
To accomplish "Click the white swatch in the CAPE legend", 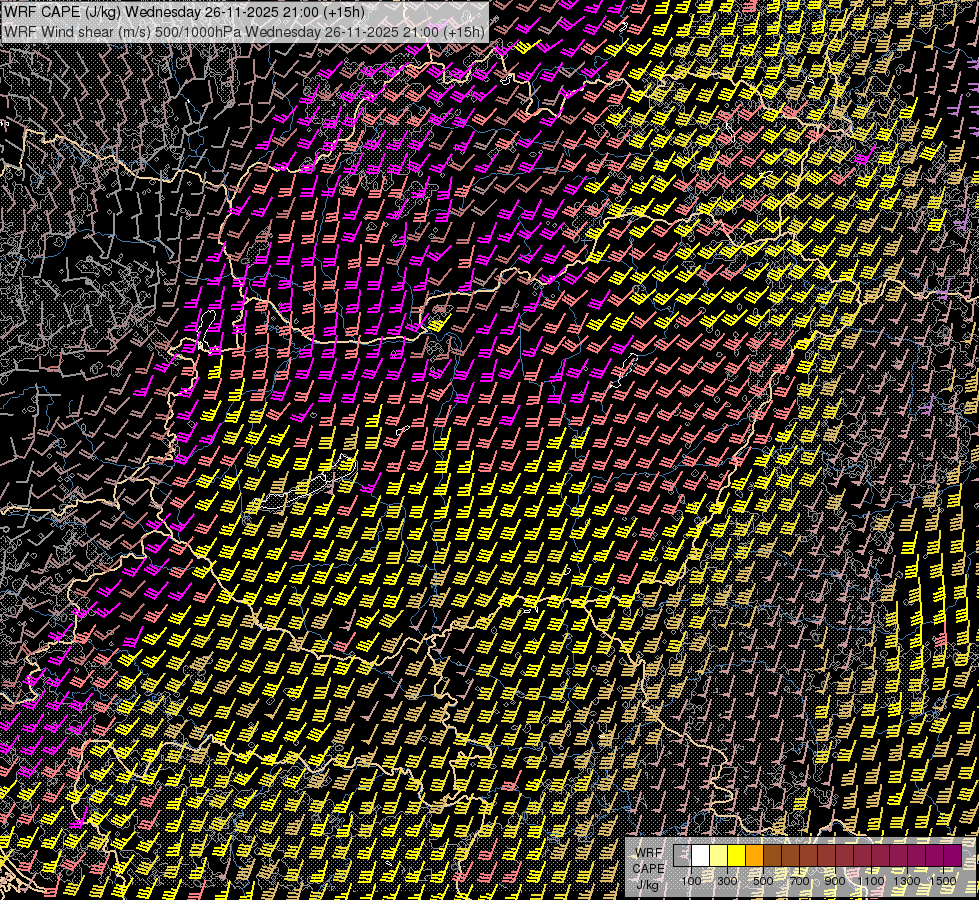I will point(701,856).
